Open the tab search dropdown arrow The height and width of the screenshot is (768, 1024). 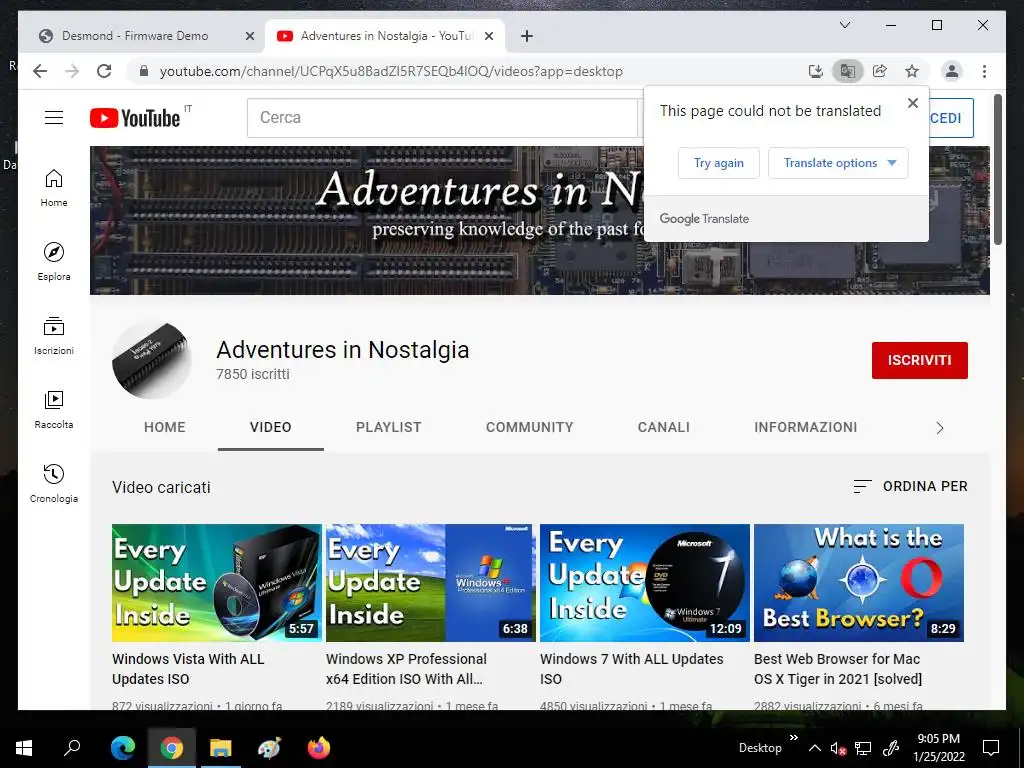click(x=844, y=25)
